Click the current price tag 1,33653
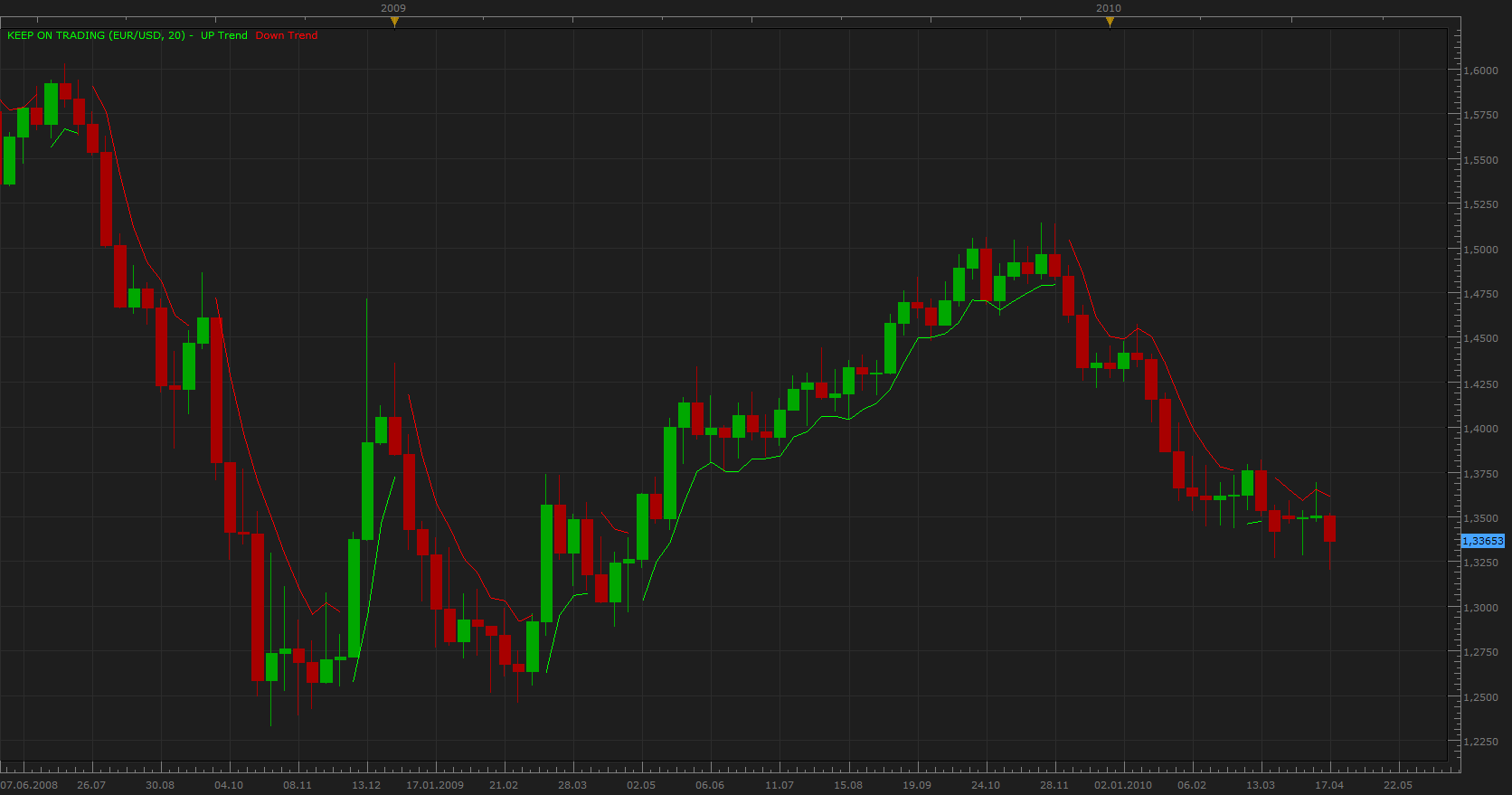The width and height of the screenshot is (1512, 795). pos(1483,541)
